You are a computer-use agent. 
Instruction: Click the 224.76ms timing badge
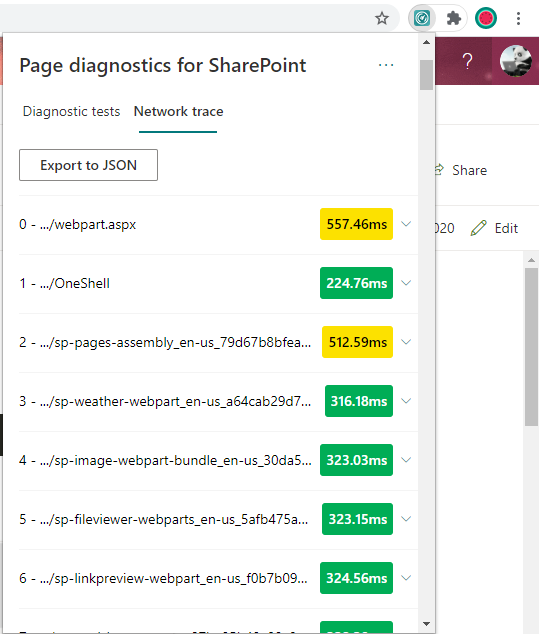click(356, 283)
